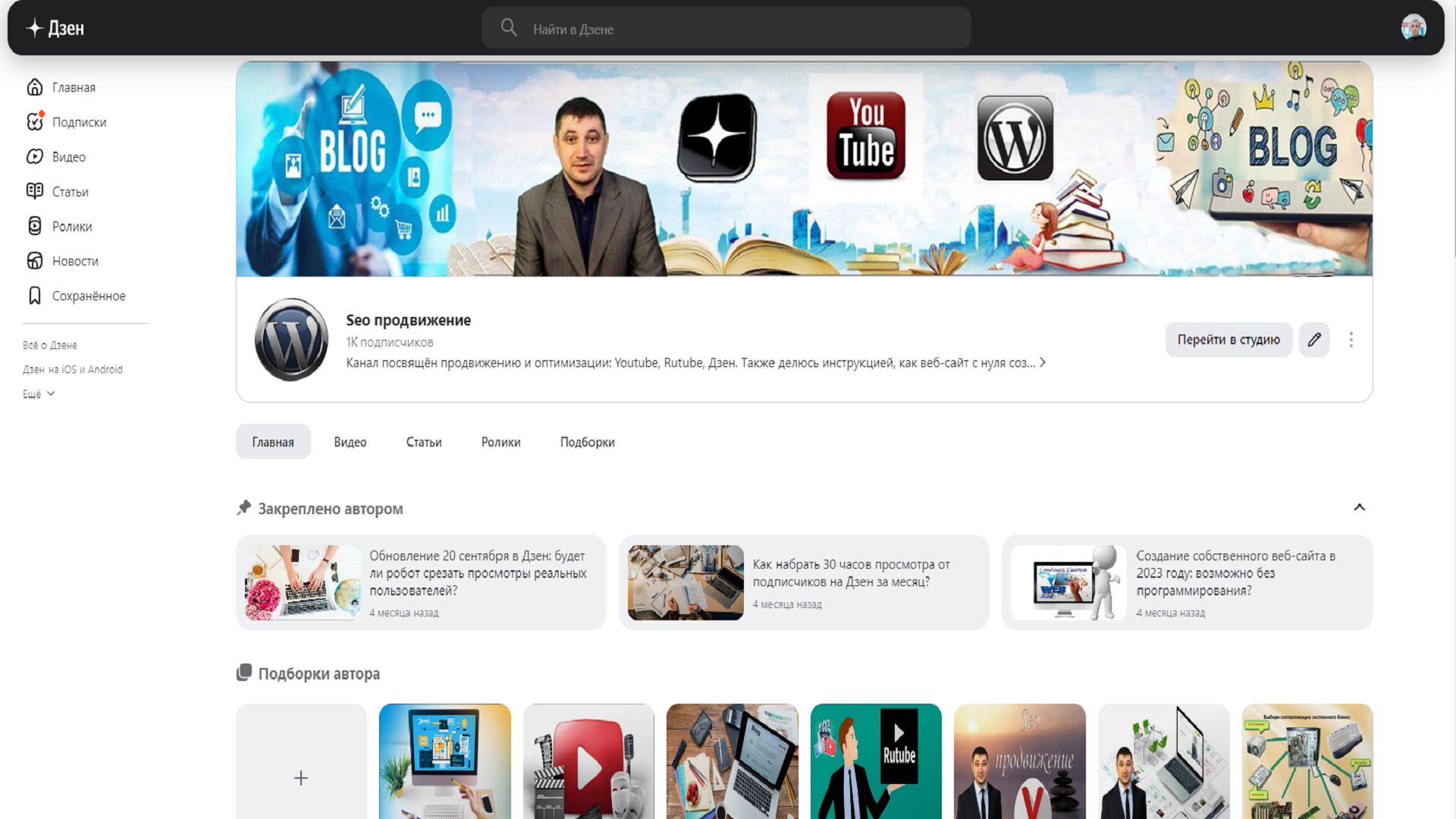Open pinned article Как набрать 30 часов просмотра
This screenshot has width=1456, height=819.
point(804,582)
